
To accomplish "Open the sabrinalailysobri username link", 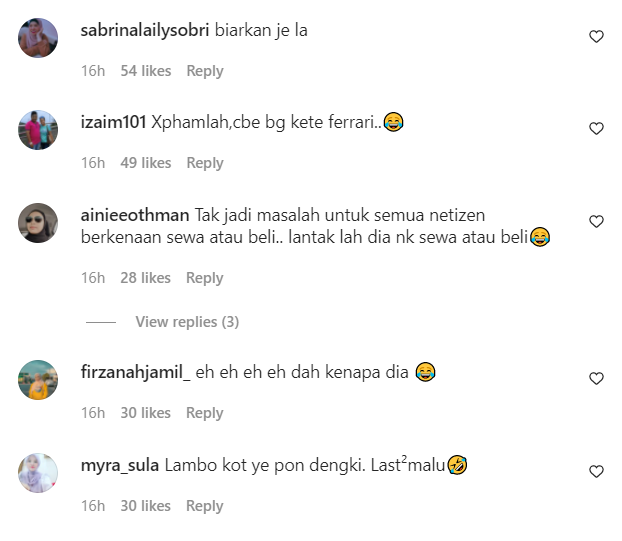I will [x=145, y=31].
